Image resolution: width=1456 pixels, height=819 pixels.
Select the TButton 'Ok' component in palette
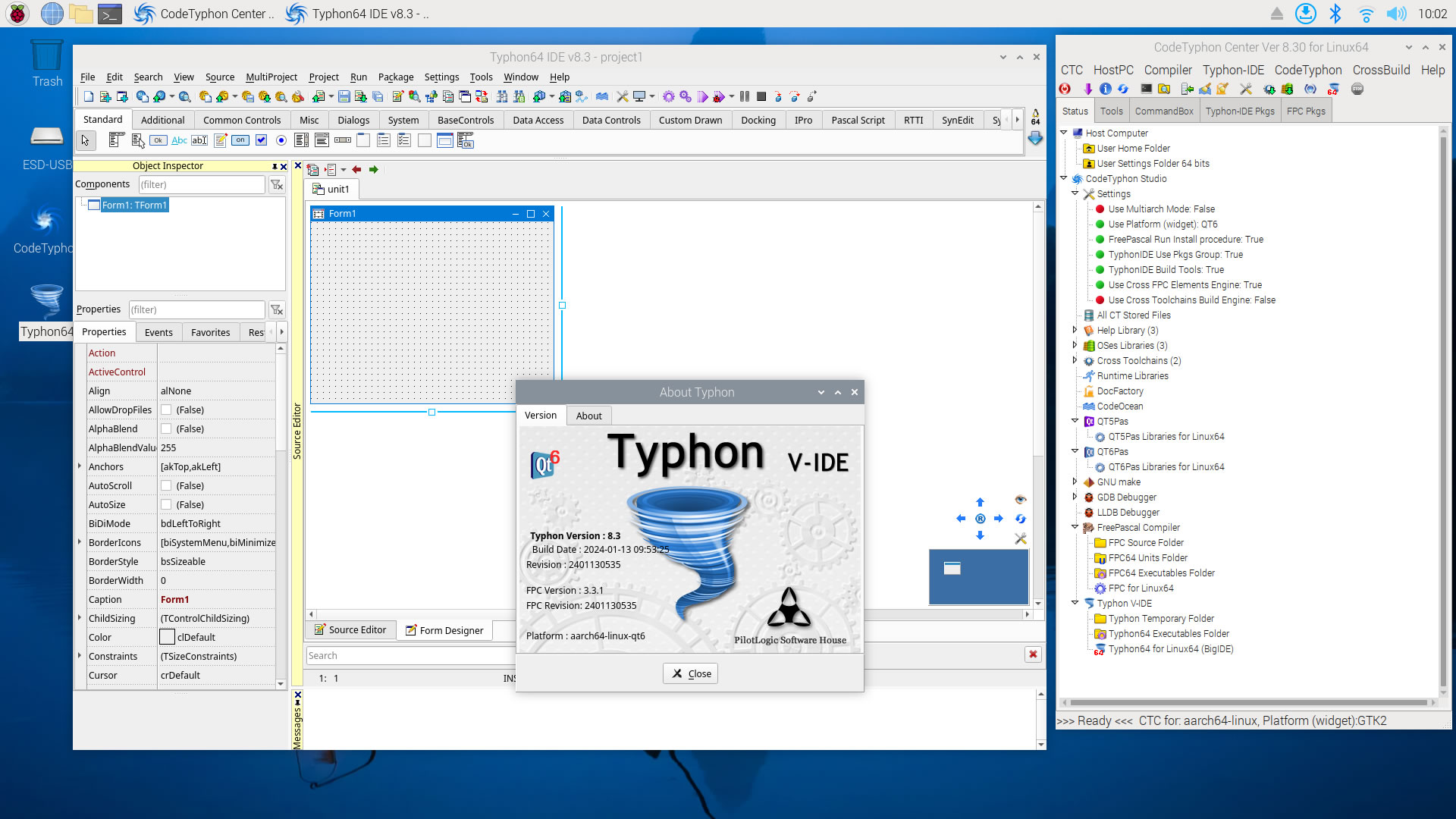[x=158, y=140]
